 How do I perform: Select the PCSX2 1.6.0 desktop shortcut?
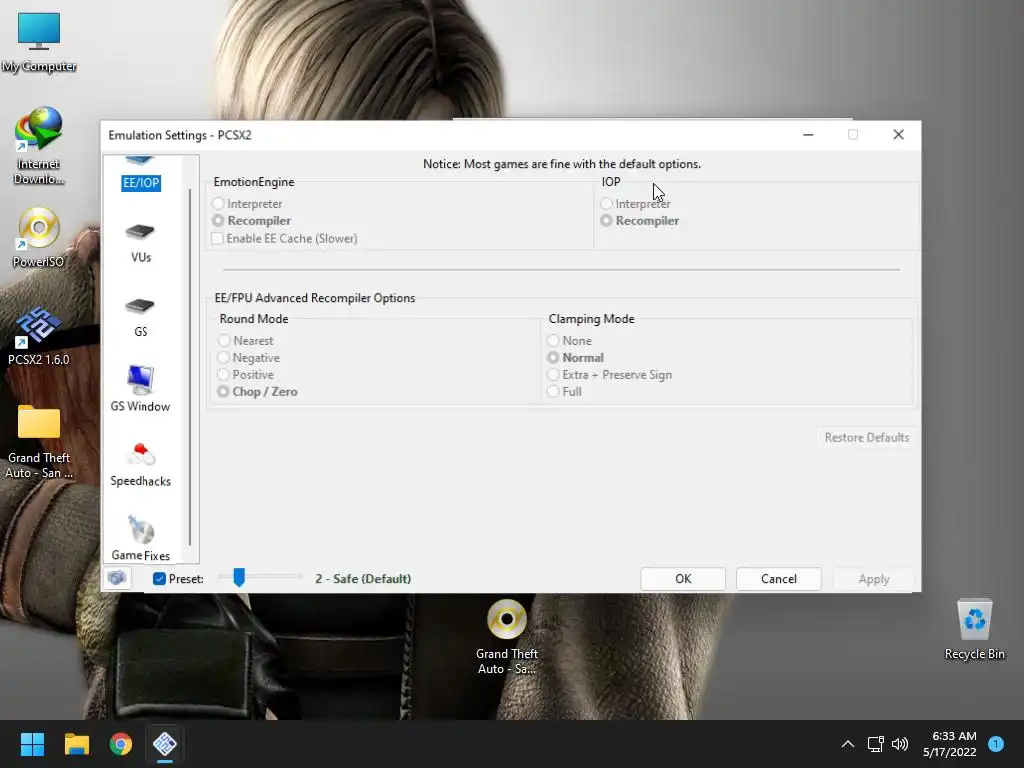point(39,336)
